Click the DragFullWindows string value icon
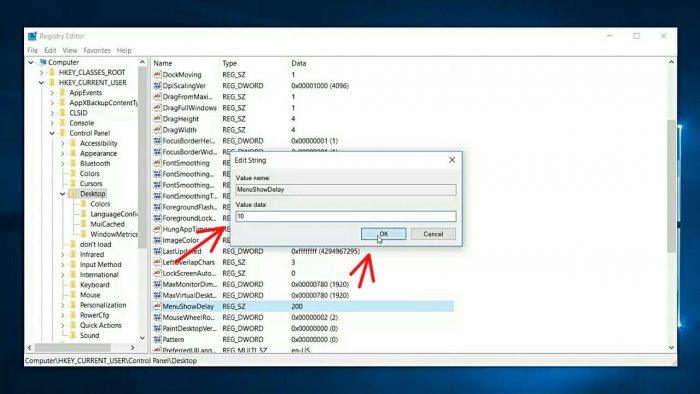This screenshot has height=394, width=700. pos(157,108)
